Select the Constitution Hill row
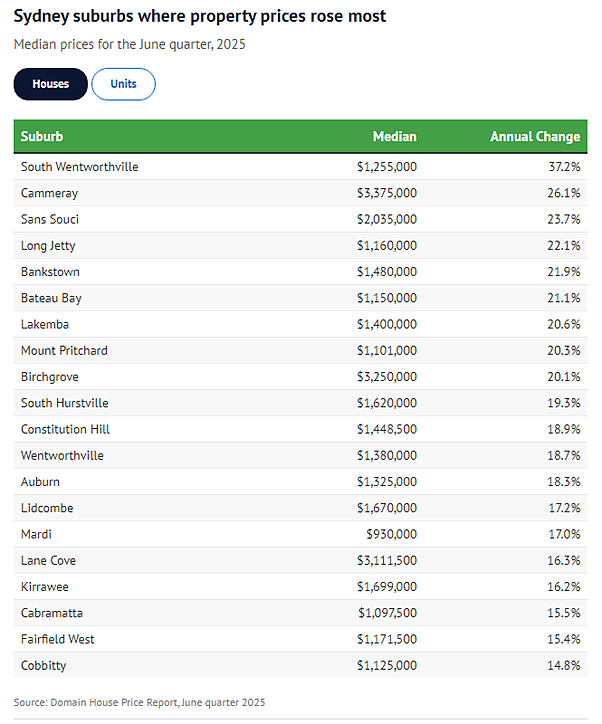Image resolution: width=602 pixels, height=724 pixels. click(301, 429)
